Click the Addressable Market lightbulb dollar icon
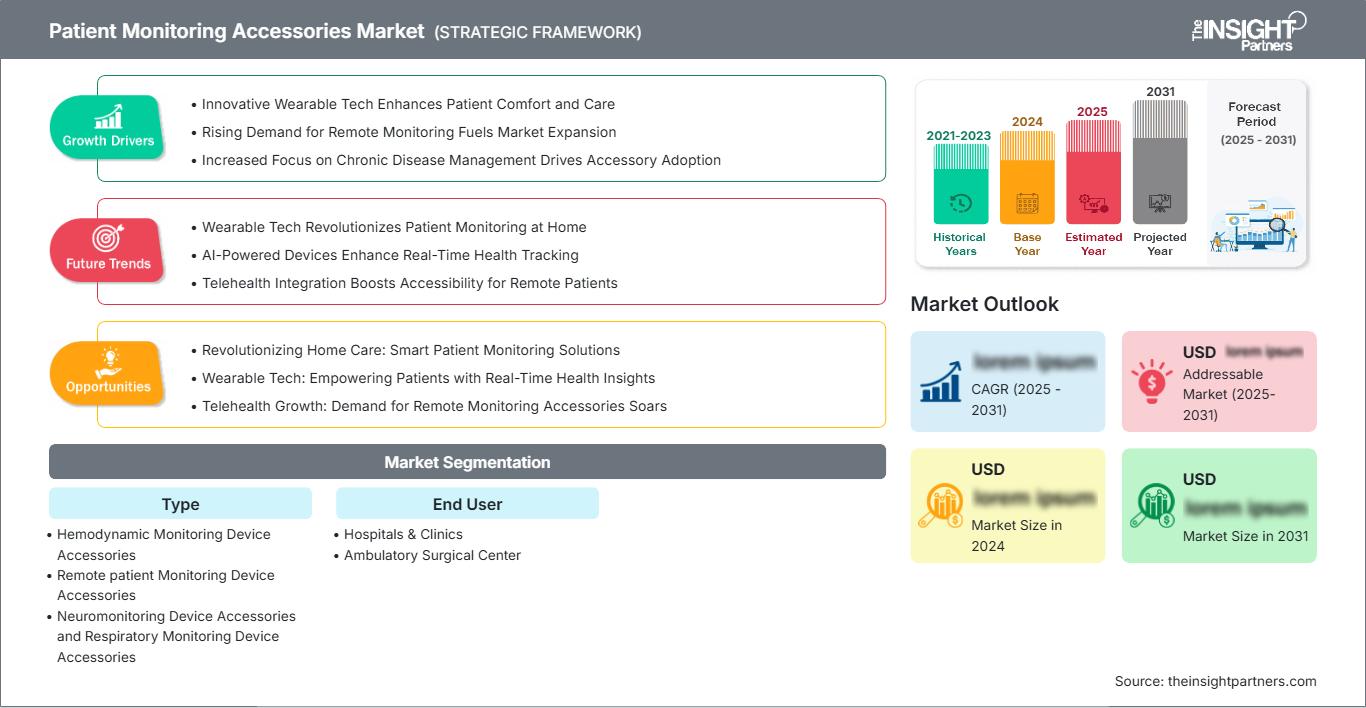Viewport: 1366px width, 708px height. coord(1152,380)
